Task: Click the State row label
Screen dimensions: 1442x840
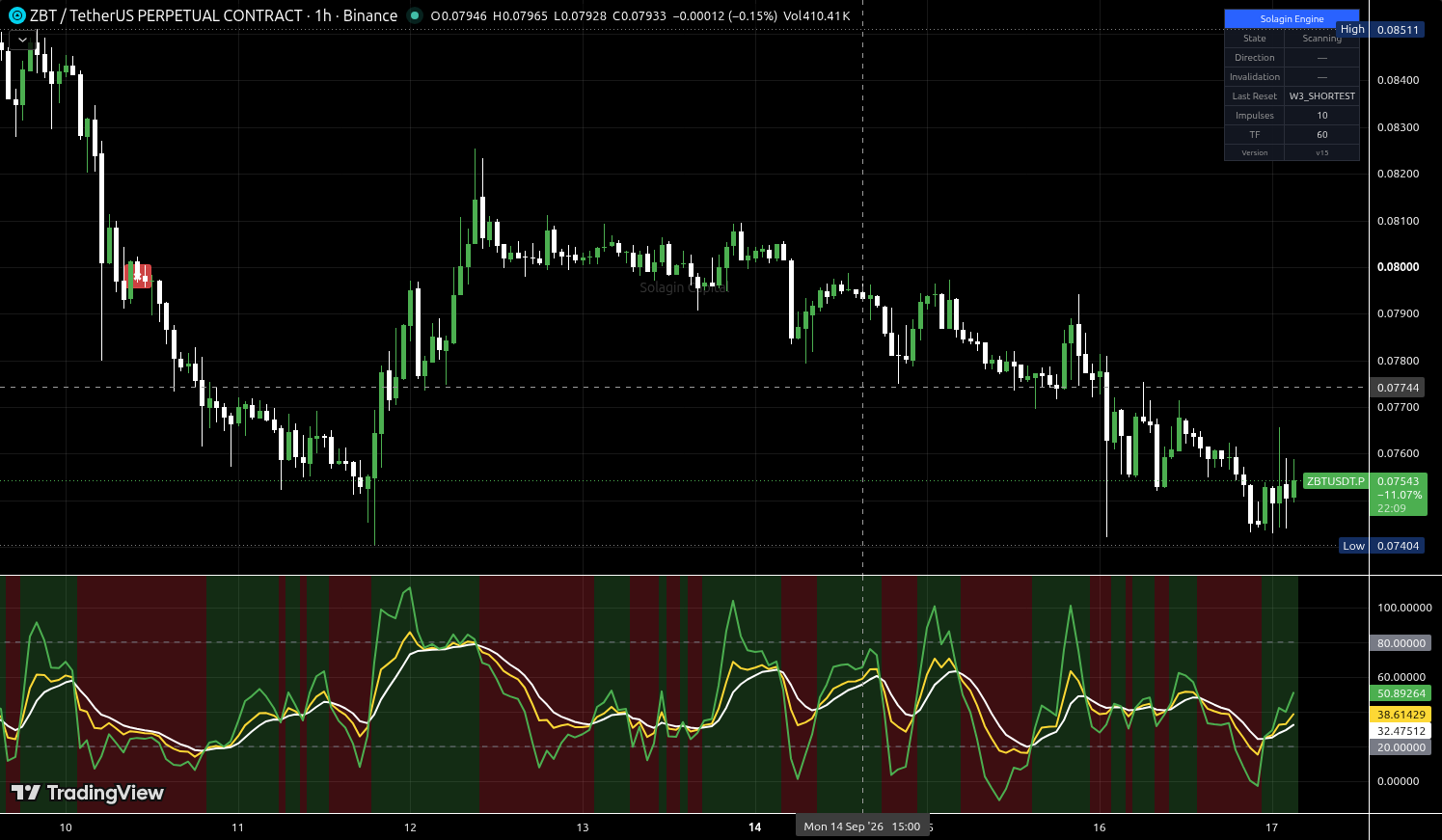Action: coord(1255,39)
